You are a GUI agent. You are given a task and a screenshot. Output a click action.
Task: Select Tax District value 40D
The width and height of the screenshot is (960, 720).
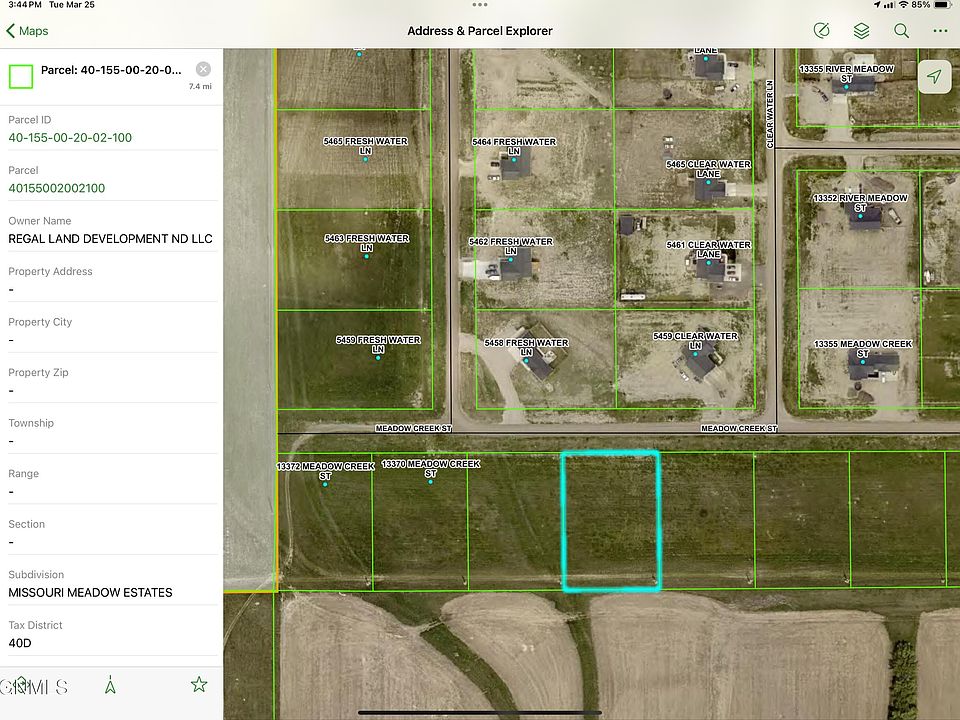pyautogui.click(x=20, y=643)
